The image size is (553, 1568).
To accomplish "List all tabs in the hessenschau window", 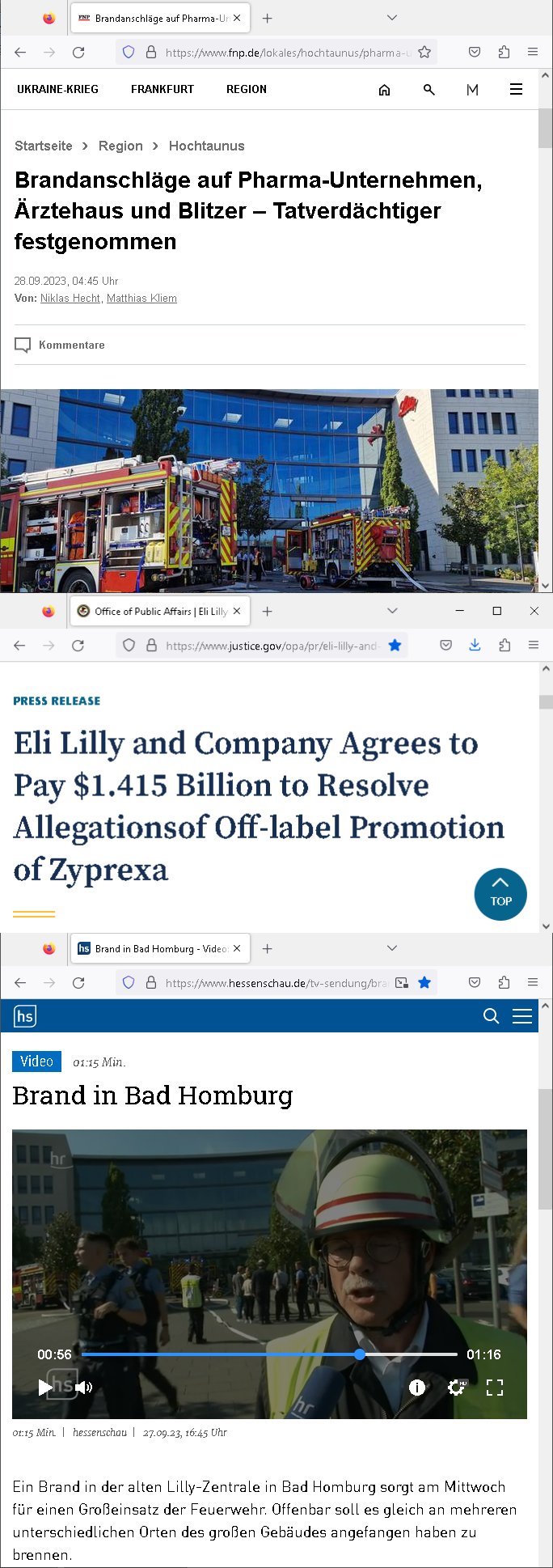I will coord(392,948).
